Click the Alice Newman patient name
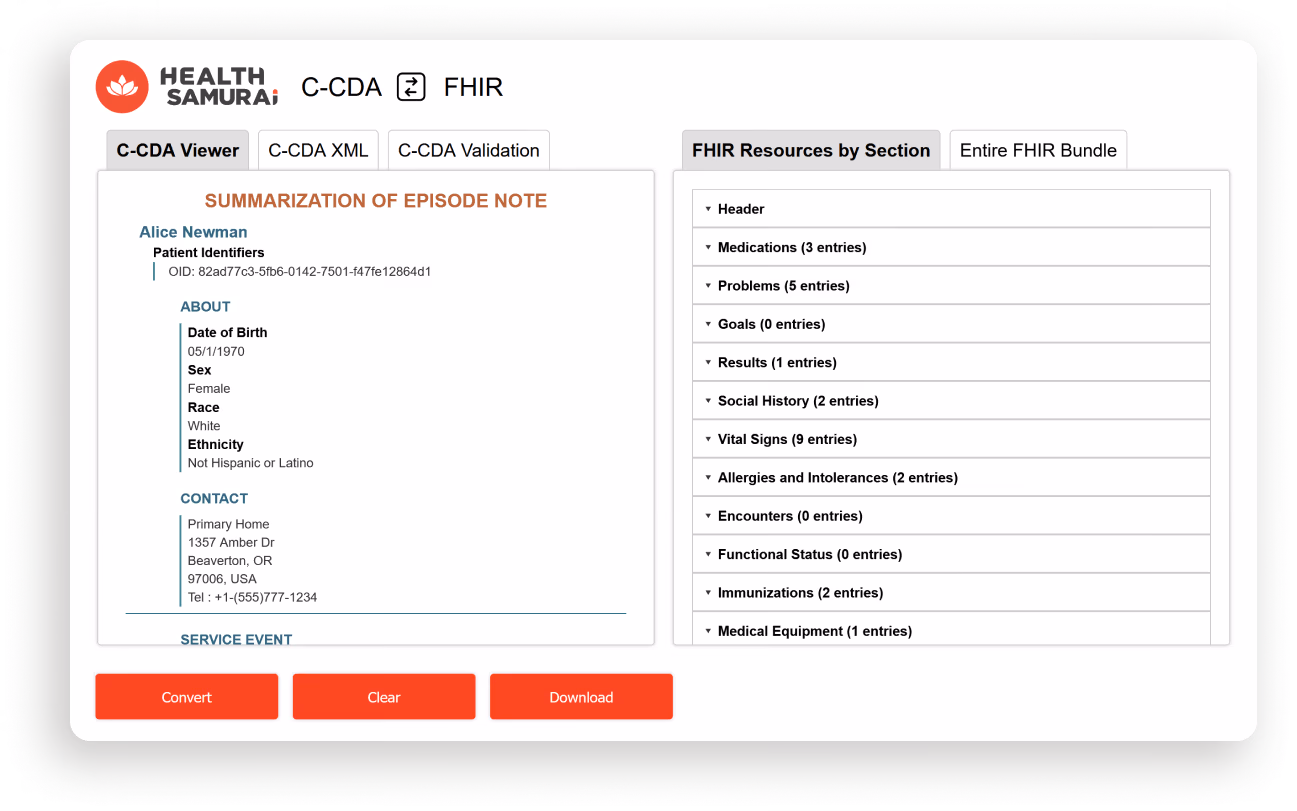Image resolution: width=1297 pixels, height=811 pixels. pos(193,232)
